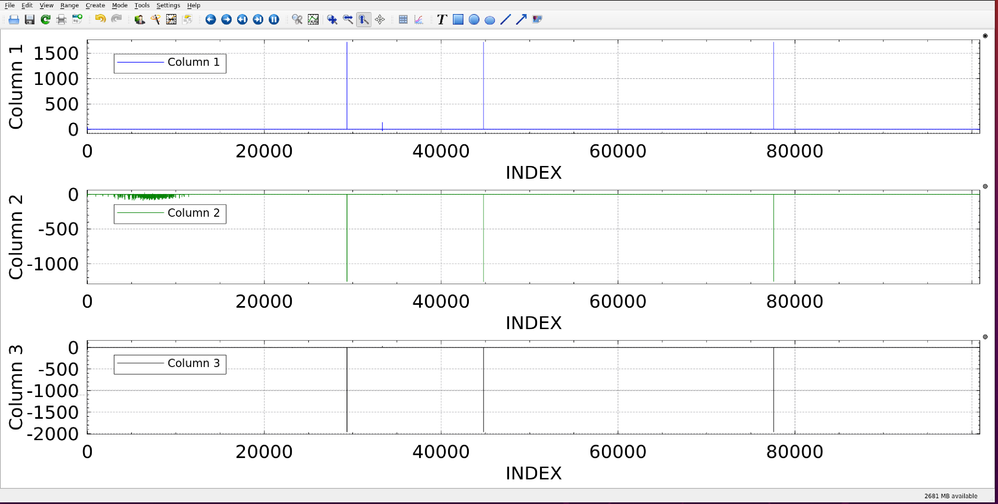Launch the Data Wizard icon

[x=139, y=20]
